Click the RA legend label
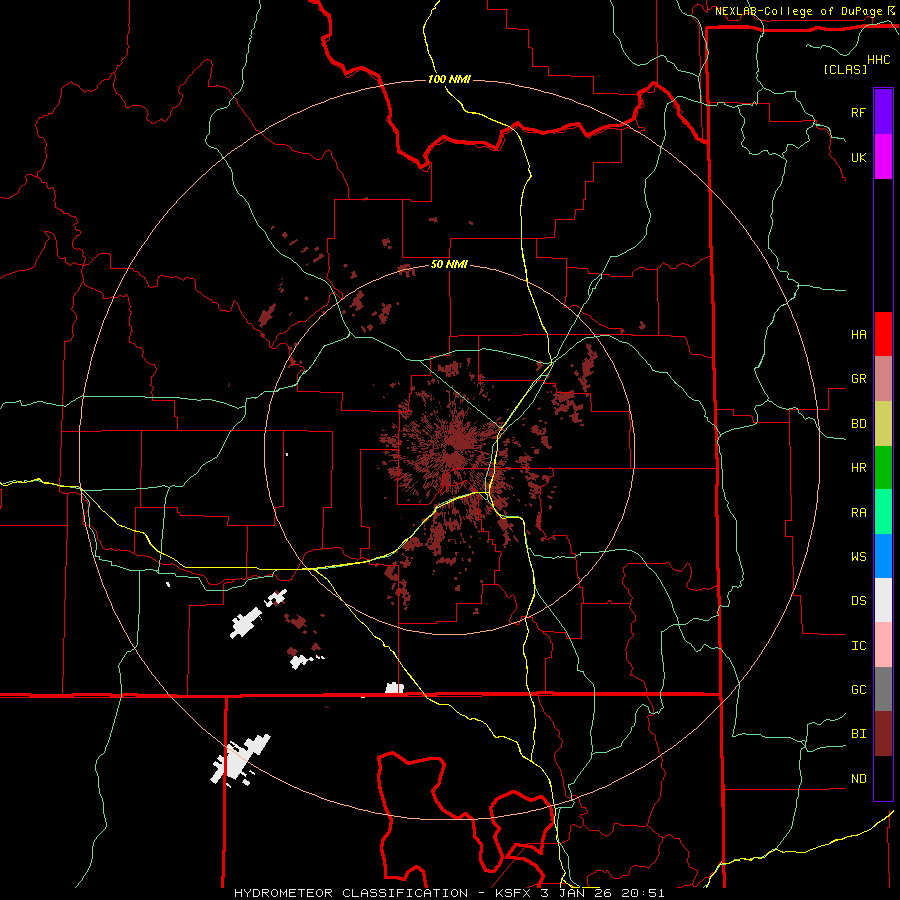The image size is (900, 900). point(858,512)
